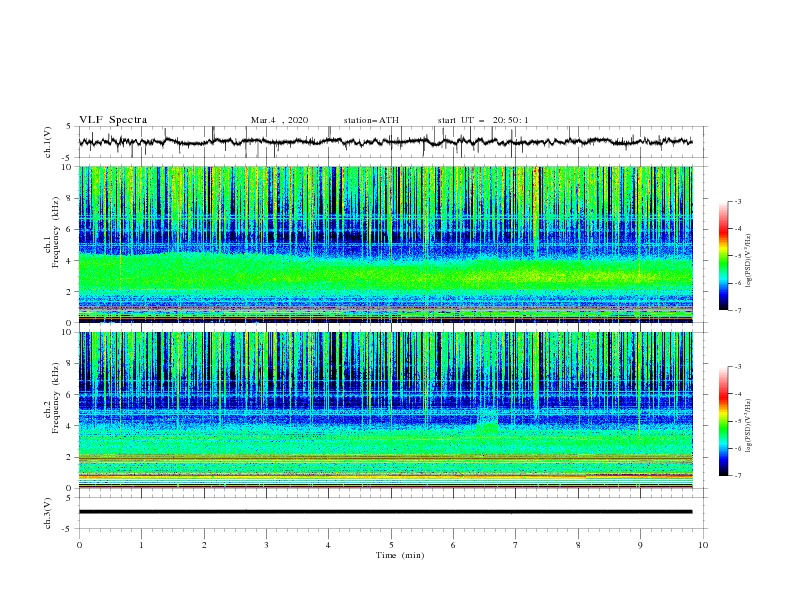Click the "6" kHz tick on ch.1 axis
The width and height of the screenshot is (792, 612).
70,229
